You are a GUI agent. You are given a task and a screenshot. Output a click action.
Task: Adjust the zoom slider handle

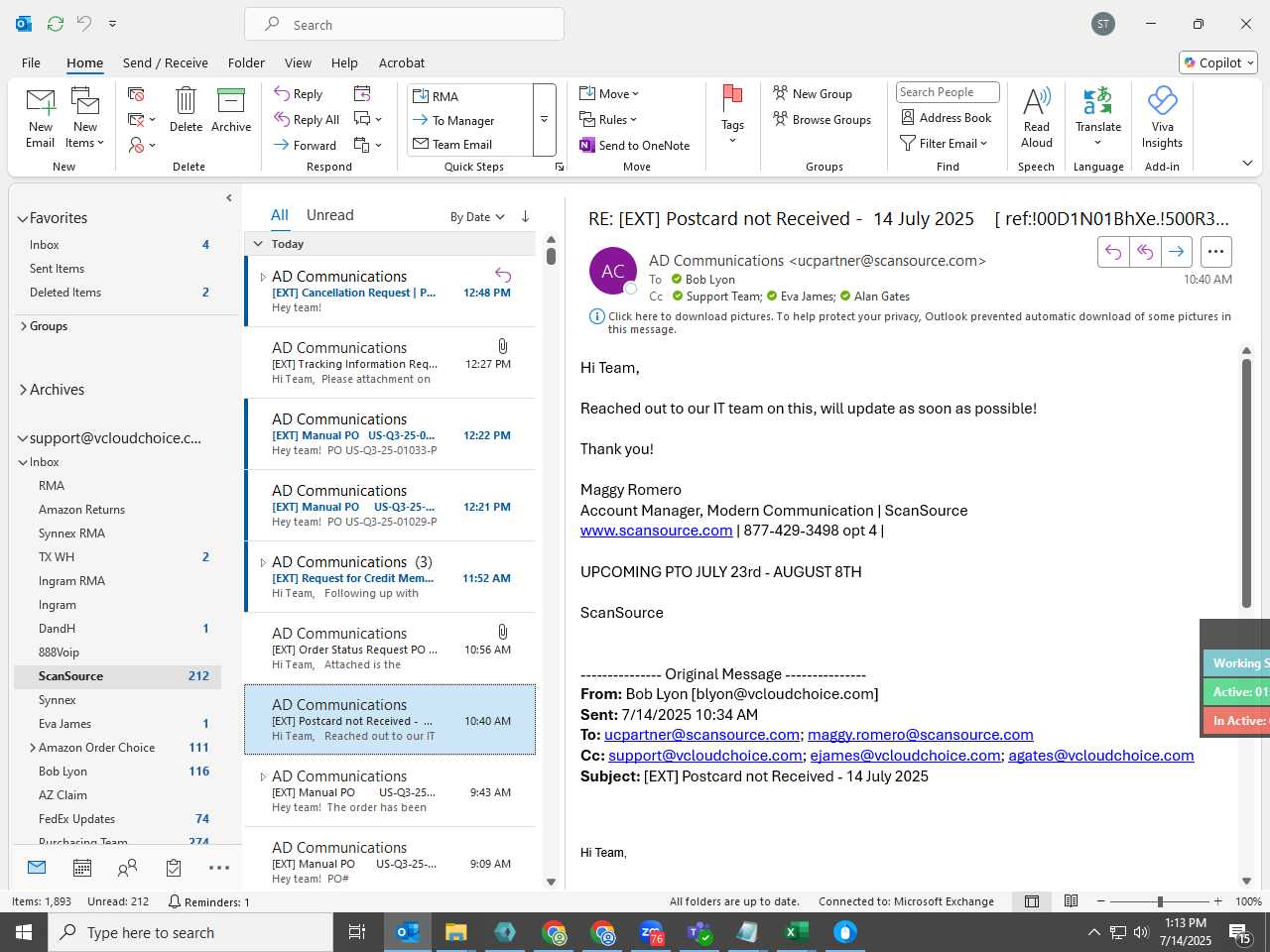point(1160,901)
